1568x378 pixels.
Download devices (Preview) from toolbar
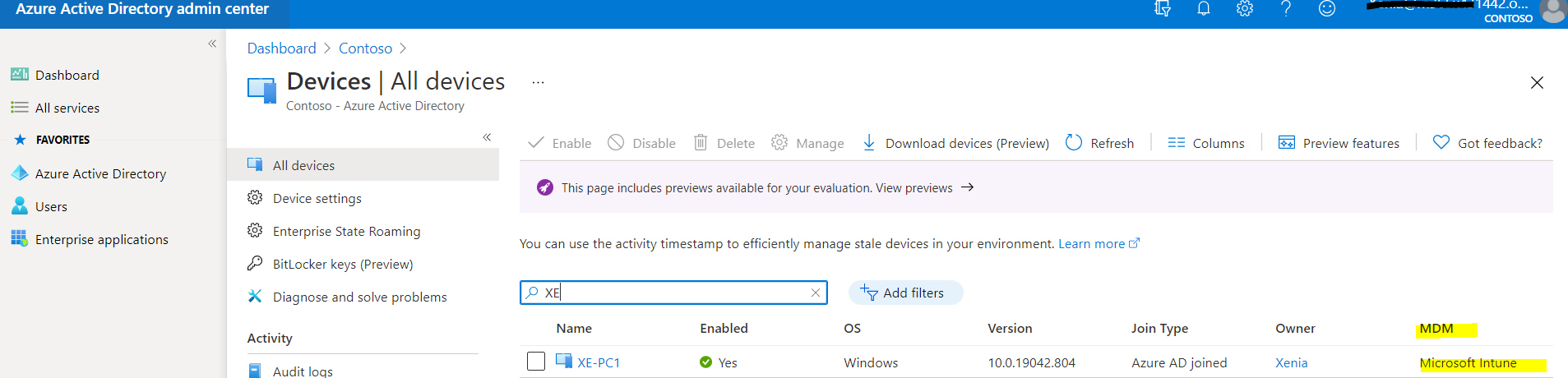pyautogui.click(x=956, y=143)
